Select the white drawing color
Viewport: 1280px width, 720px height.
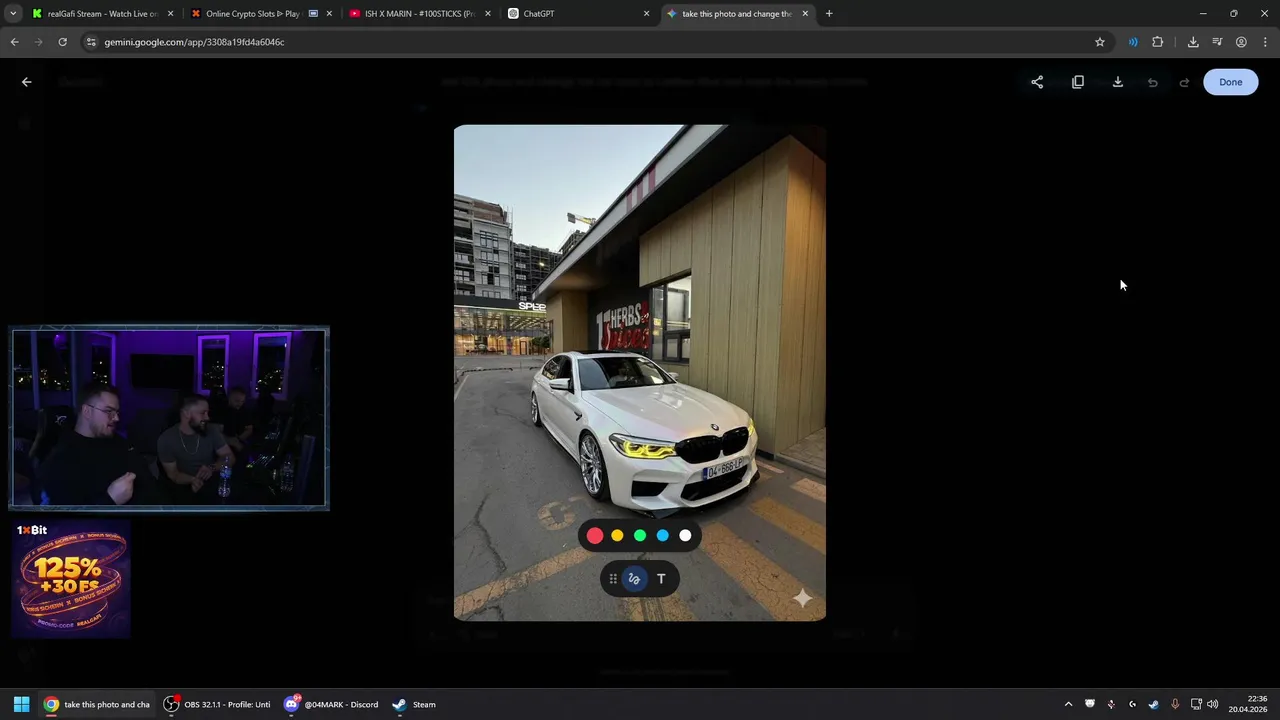pos(685,536)
